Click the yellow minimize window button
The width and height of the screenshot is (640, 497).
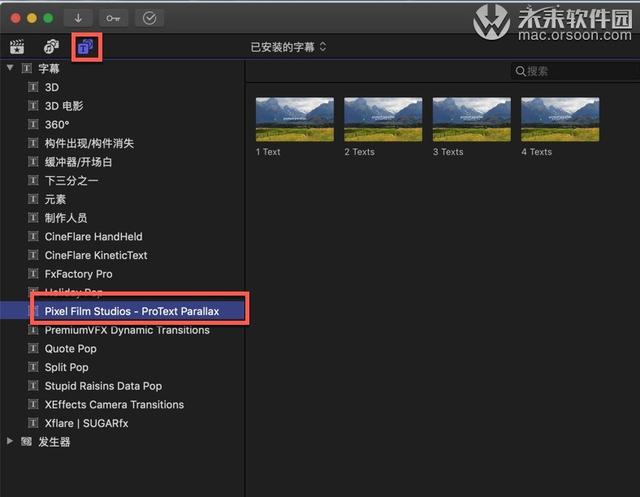(32, 18)
